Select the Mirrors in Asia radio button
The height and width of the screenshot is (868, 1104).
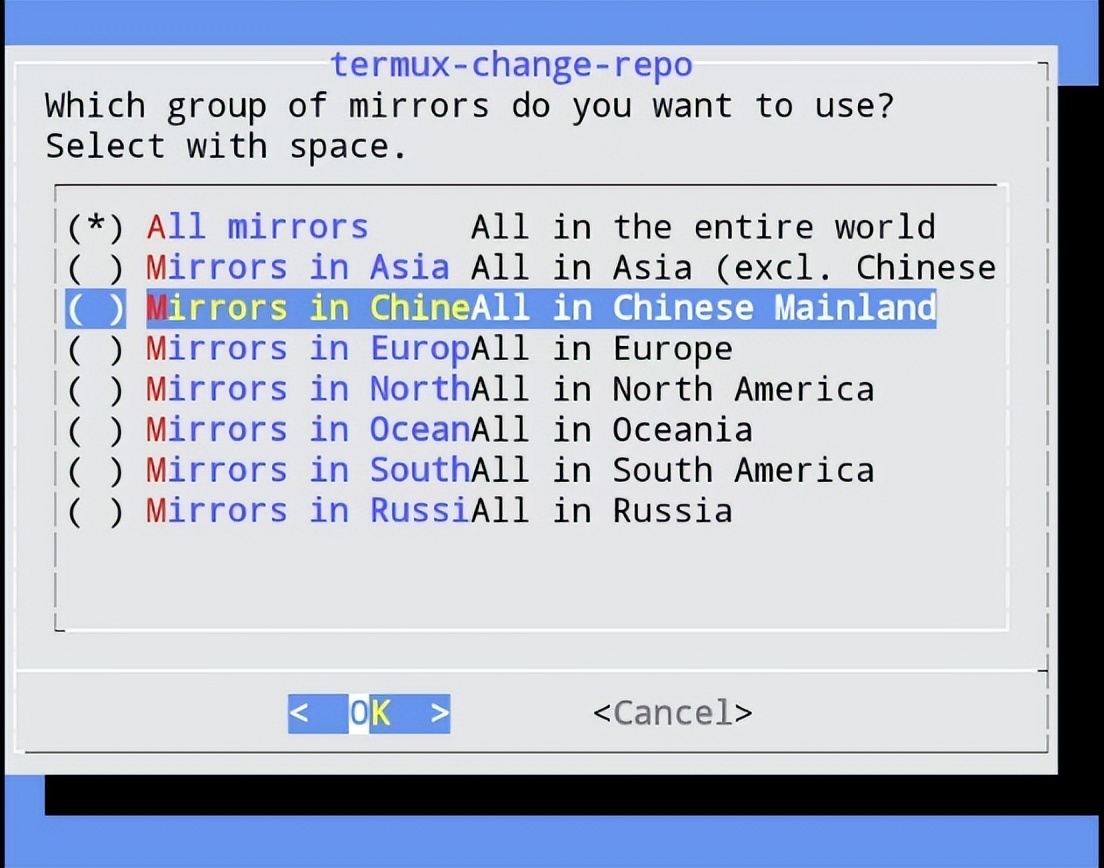[x=96, y=268]
